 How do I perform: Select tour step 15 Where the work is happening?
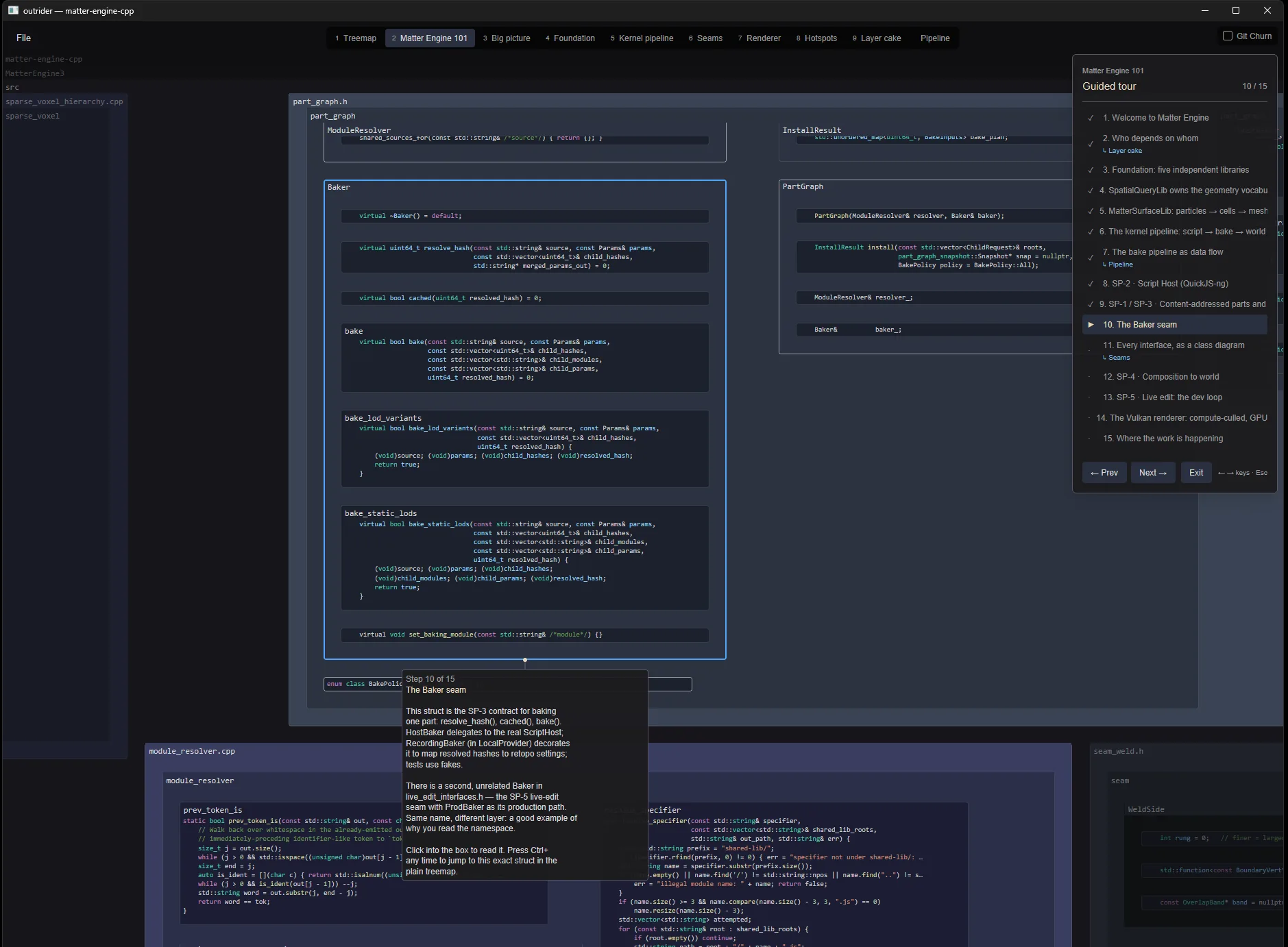(x=1175, y=439)
